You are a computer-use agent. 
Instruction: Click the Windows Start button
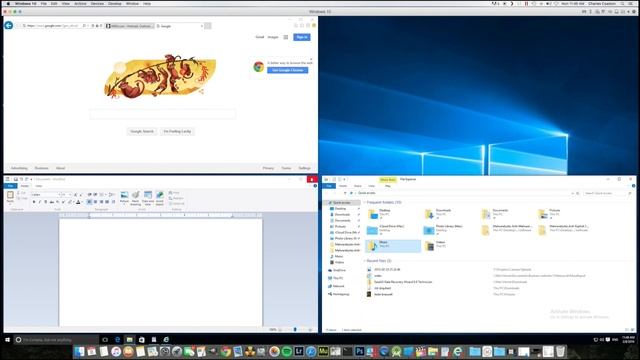point(7,340)
